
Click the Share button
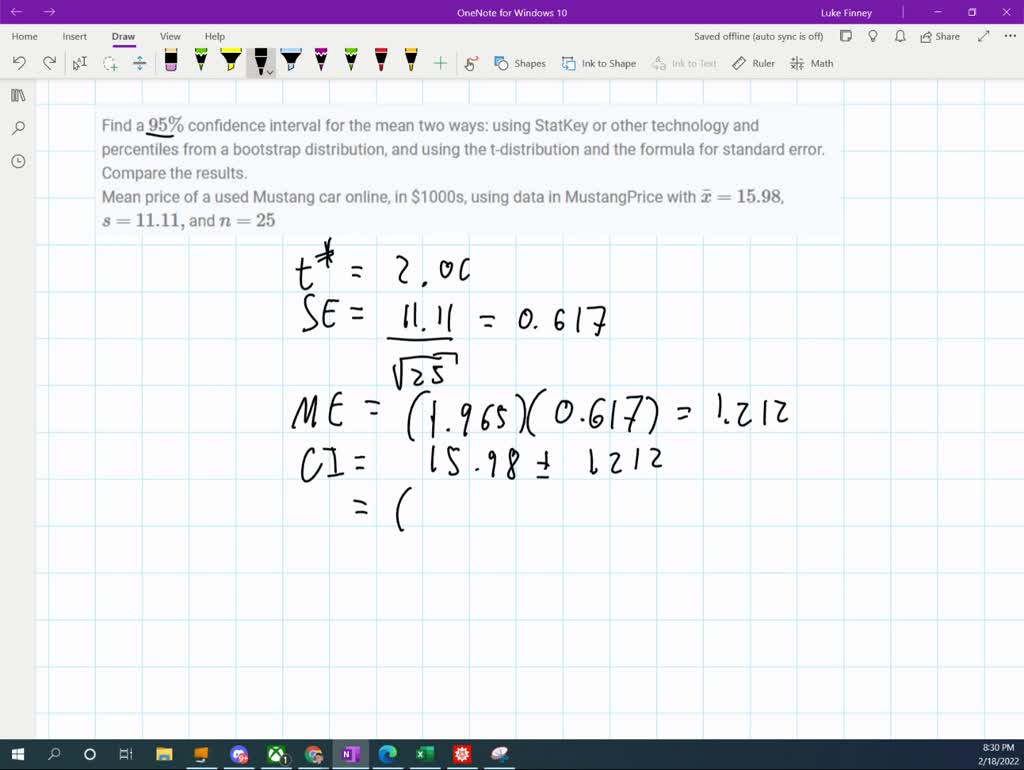point(938,36)
